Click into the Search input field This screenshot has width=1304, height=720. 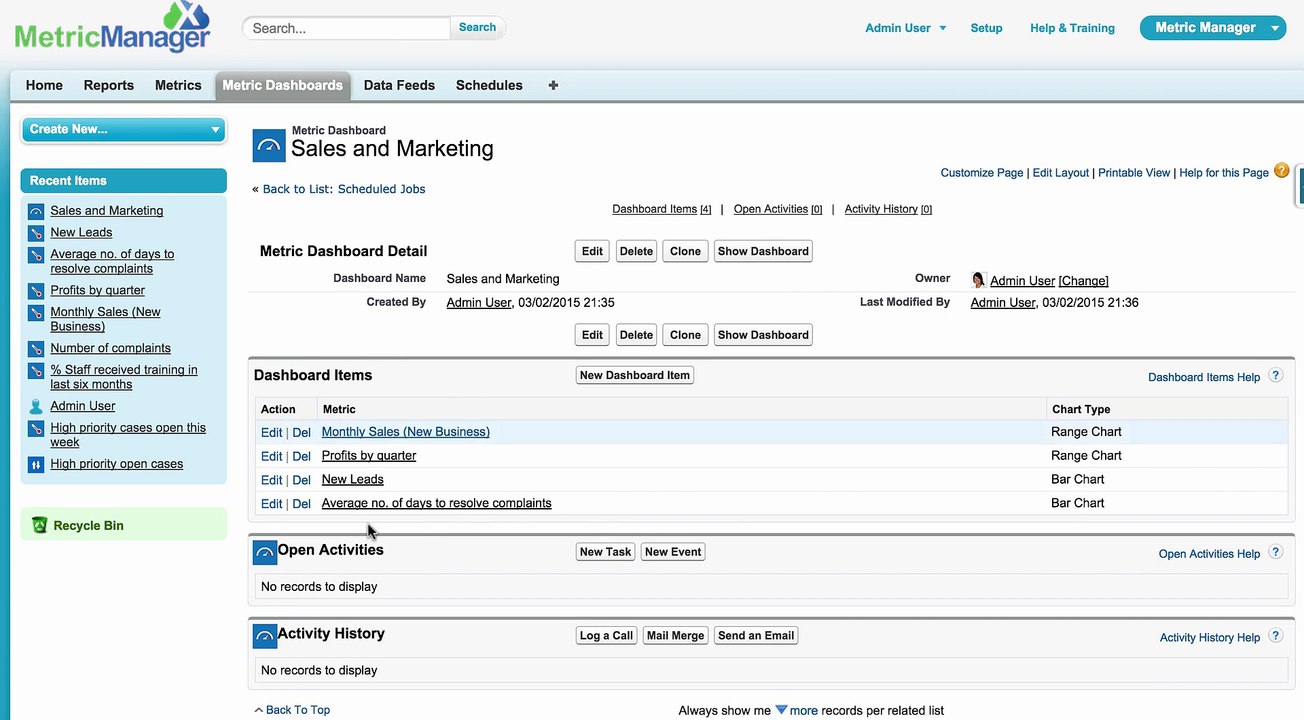[347, 28]
